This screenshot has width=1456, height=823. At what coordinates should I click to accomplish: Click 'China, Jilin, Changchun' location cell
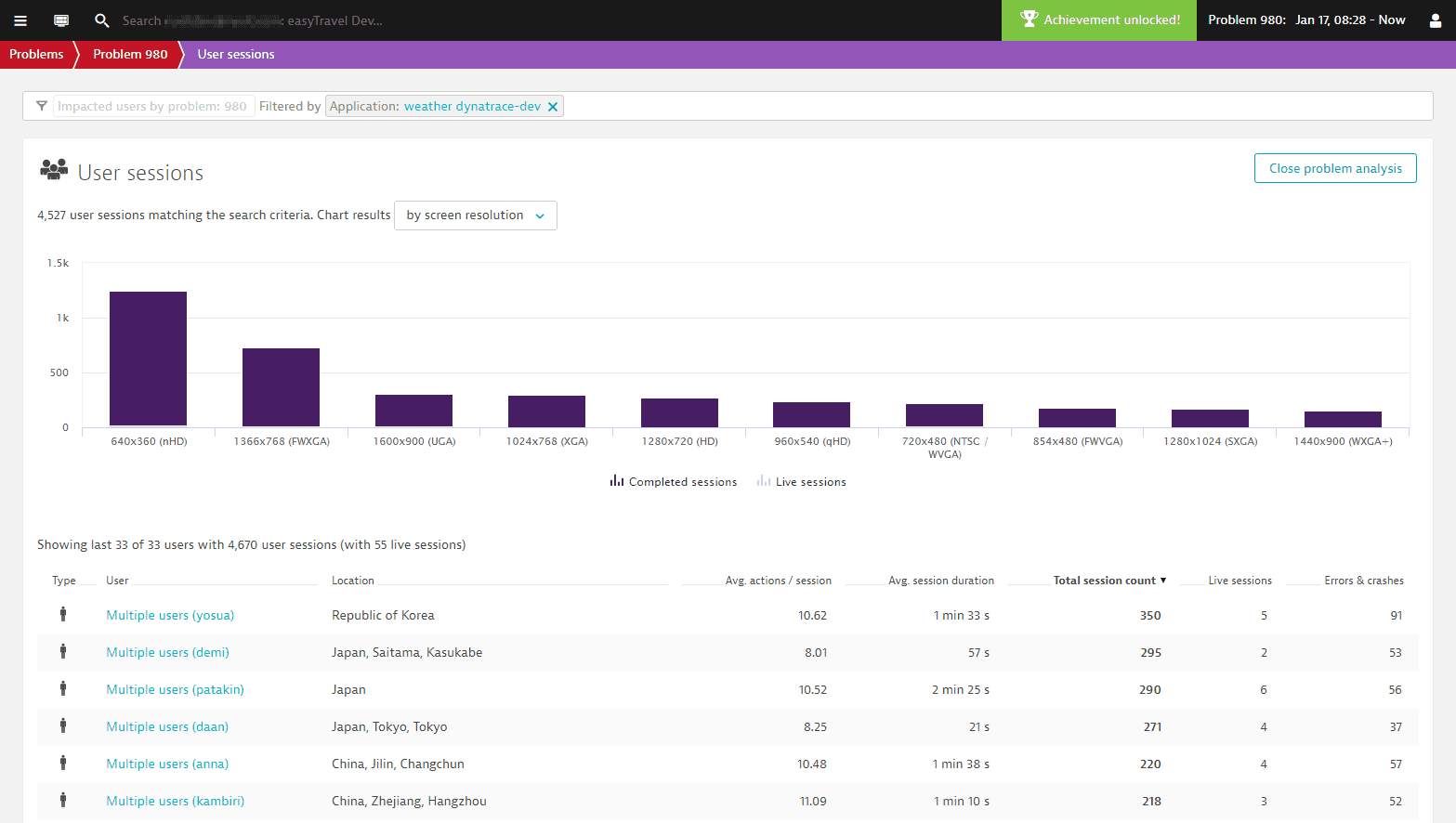398,764
